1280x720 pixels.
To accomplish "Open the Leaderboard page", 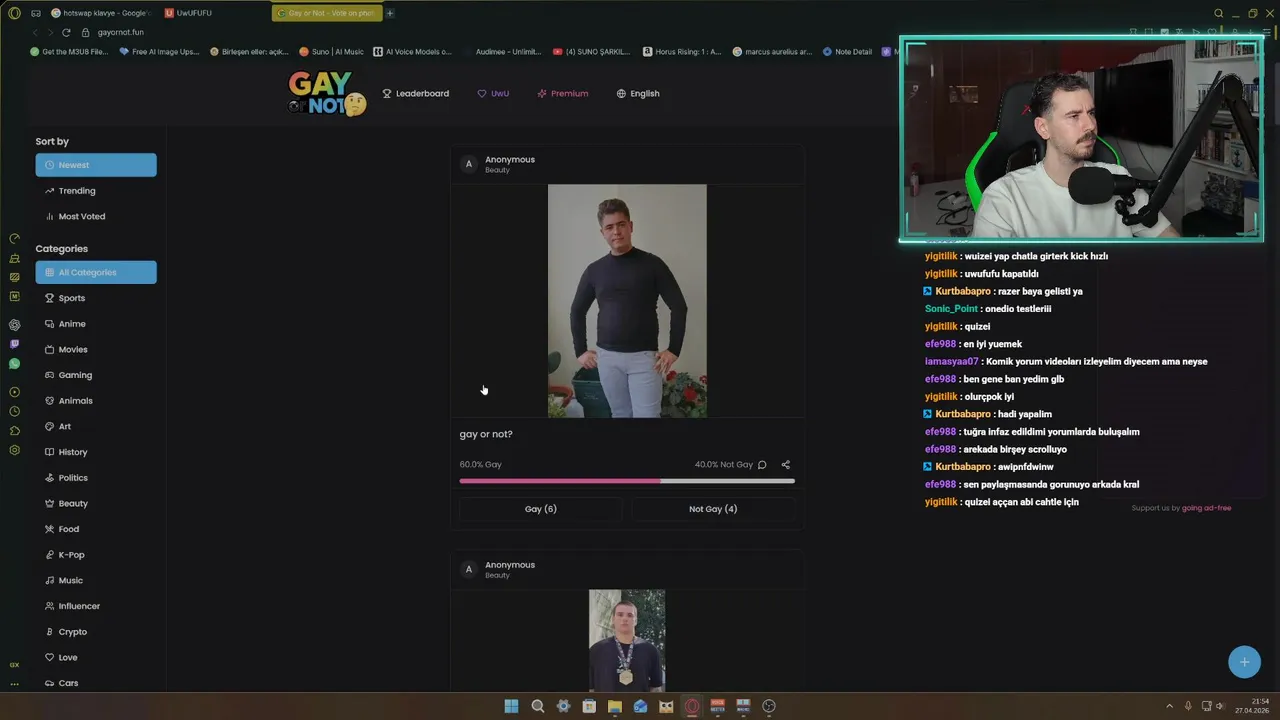I will [x=416, y=93].
